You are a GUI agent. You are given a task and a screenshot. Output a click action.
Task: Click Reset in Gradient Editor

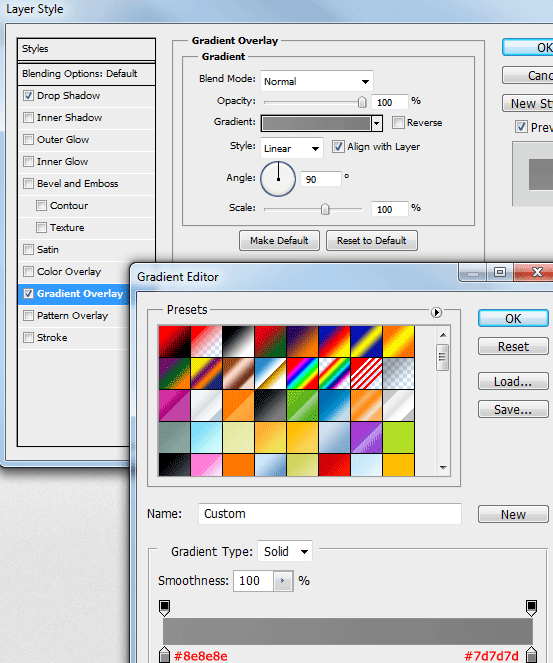[513, 346]
